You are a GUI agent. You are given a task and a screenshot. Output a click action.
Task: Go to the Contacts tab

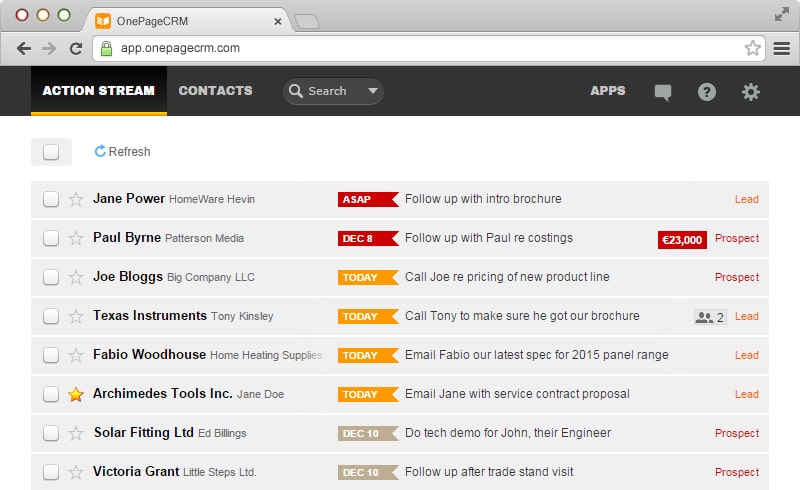tap(215, 91)
